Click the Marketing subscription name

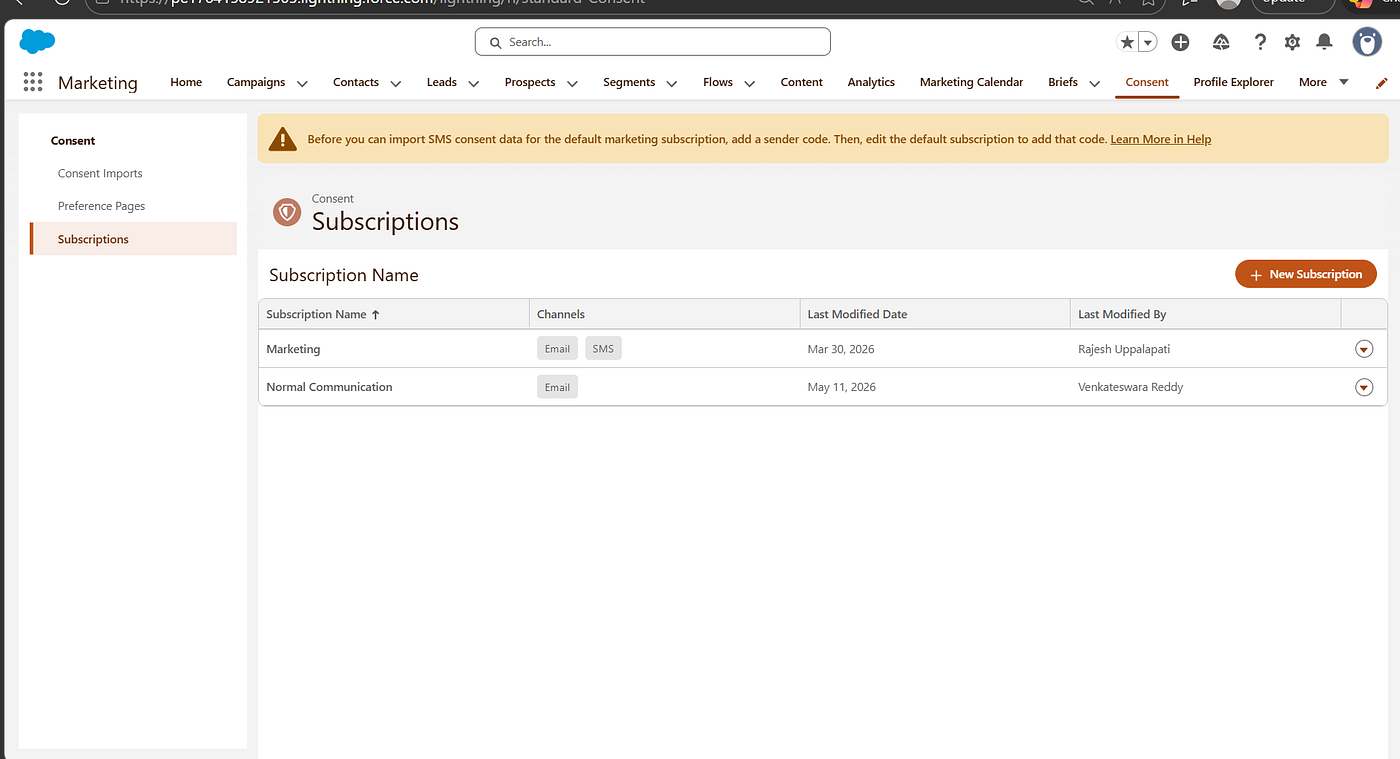(293, 349)
